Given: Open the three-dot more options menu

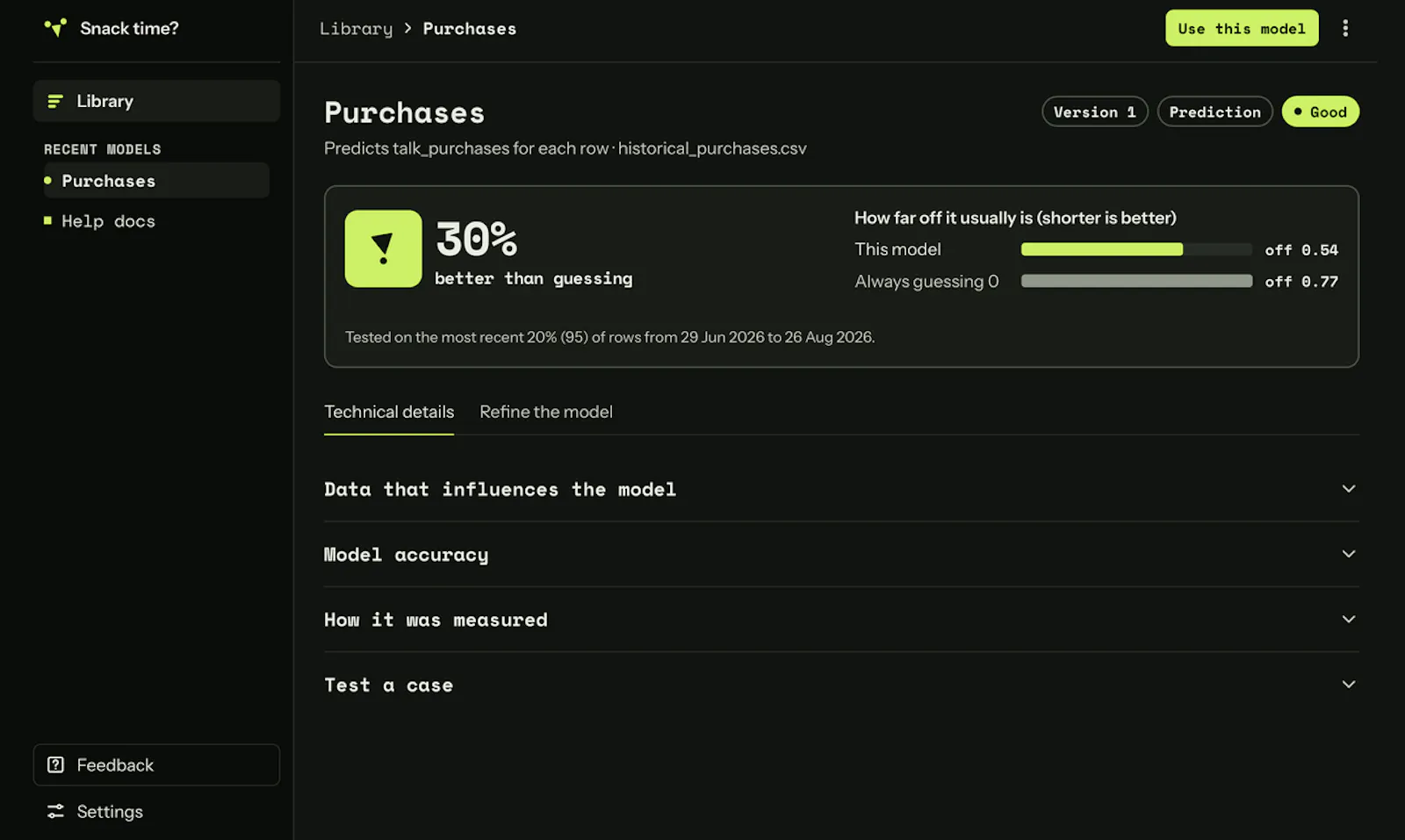Looking at the screenshot, I should (1345, 28).
